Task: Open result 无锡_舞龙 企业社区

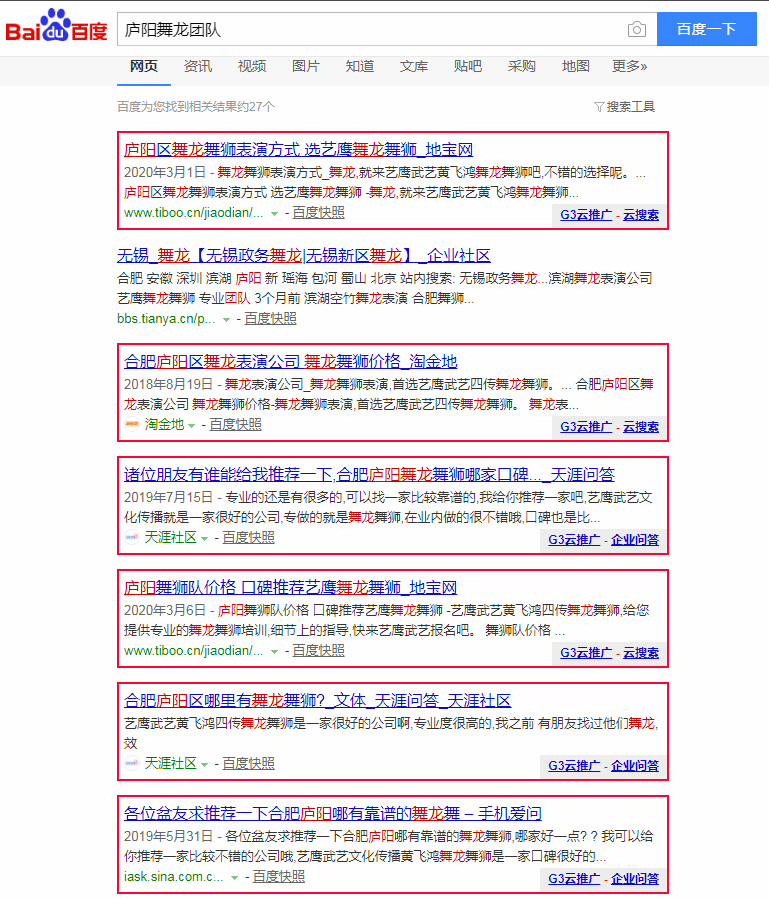Action: 304,255
